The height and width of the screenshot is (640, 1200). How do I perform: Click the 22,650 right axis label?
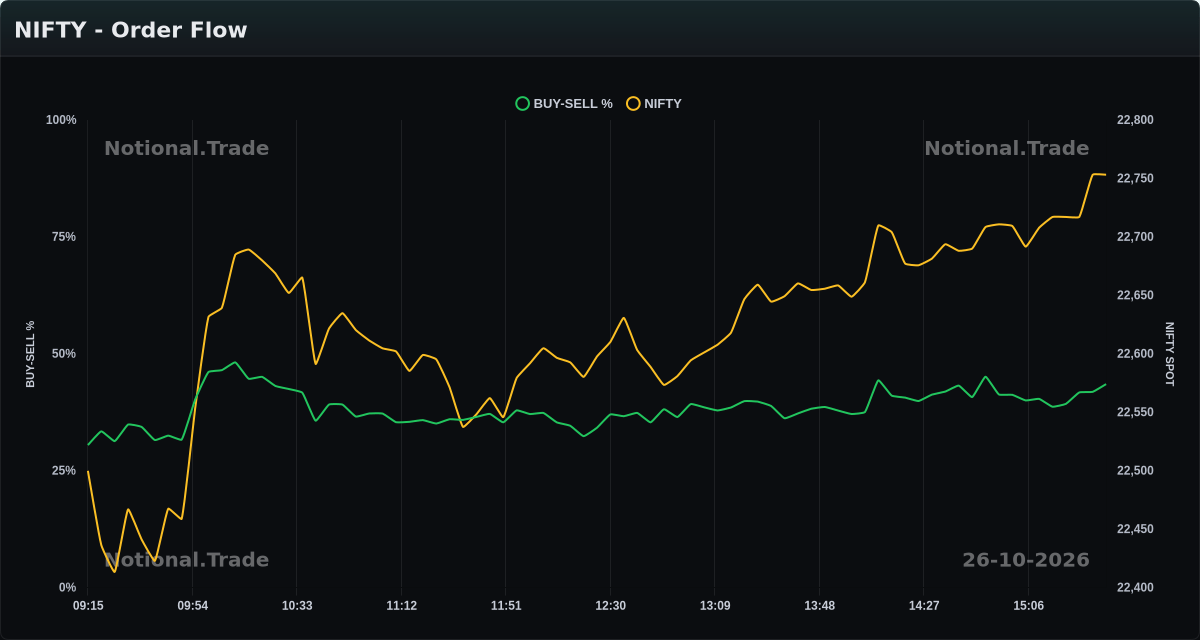(1135, 296)
